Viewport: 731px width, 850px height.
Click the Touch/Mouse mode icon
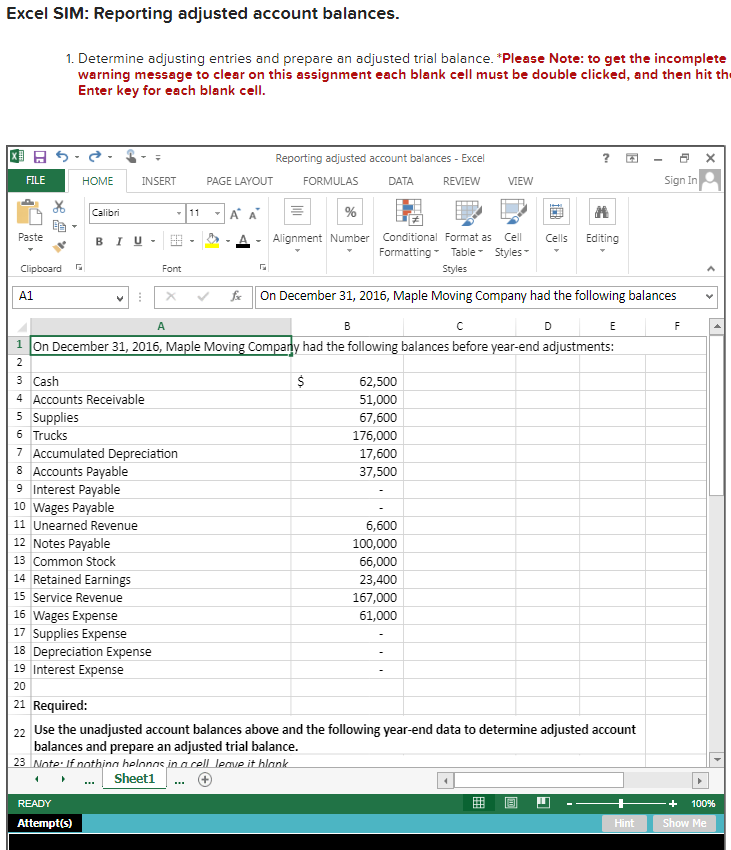click(131, 157)
